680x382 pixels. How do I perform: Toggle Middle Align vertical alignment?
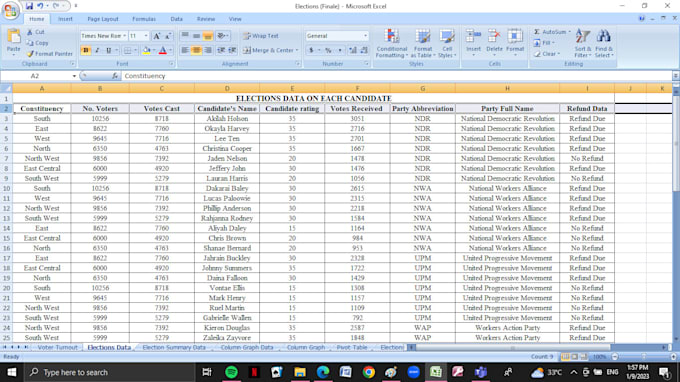(196, 36)
